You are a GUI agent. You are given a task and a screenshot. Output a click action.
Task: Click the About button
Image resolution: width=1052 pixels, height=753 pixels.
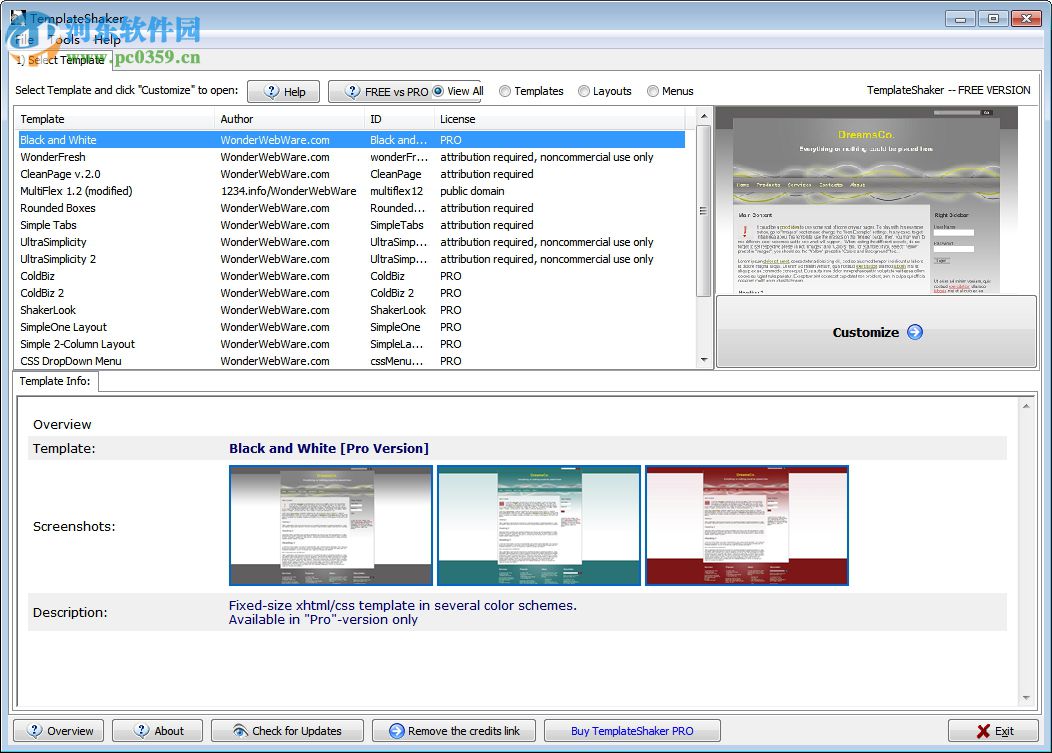[x=157, y=731]
